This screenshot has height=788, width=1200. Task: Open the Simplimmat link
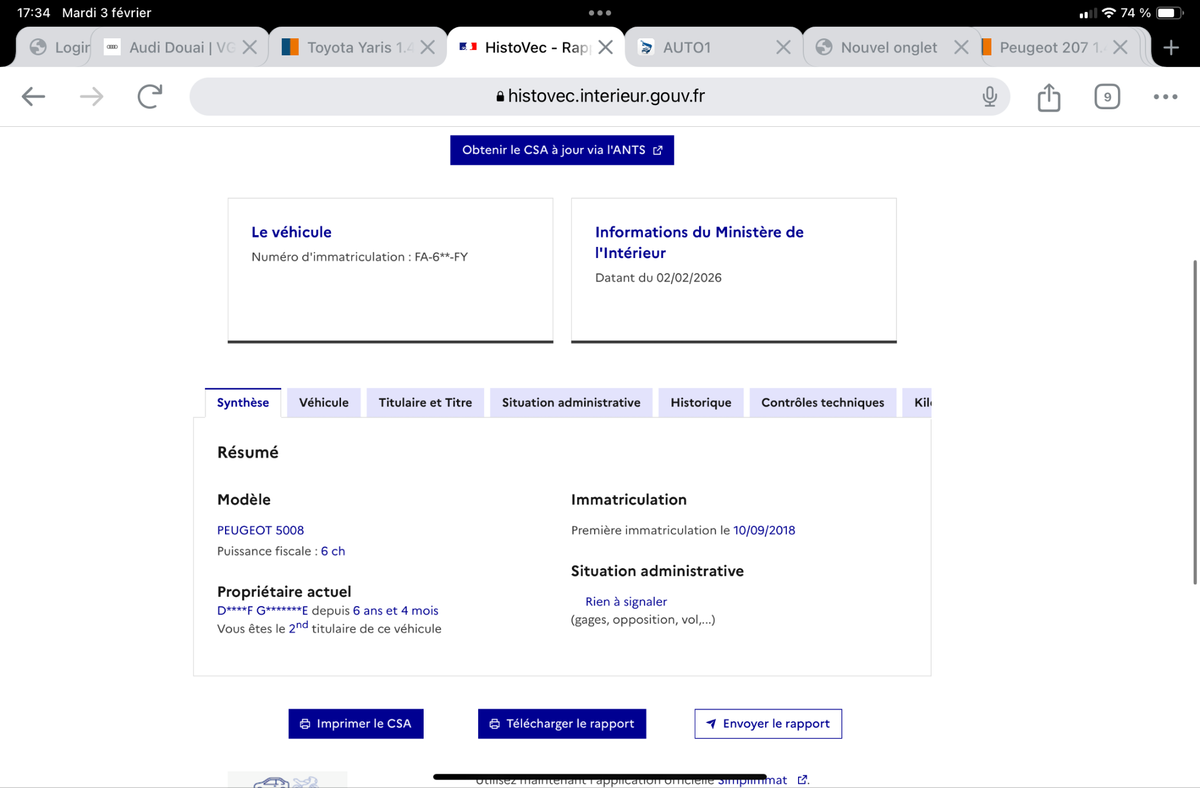coord(762,780)
